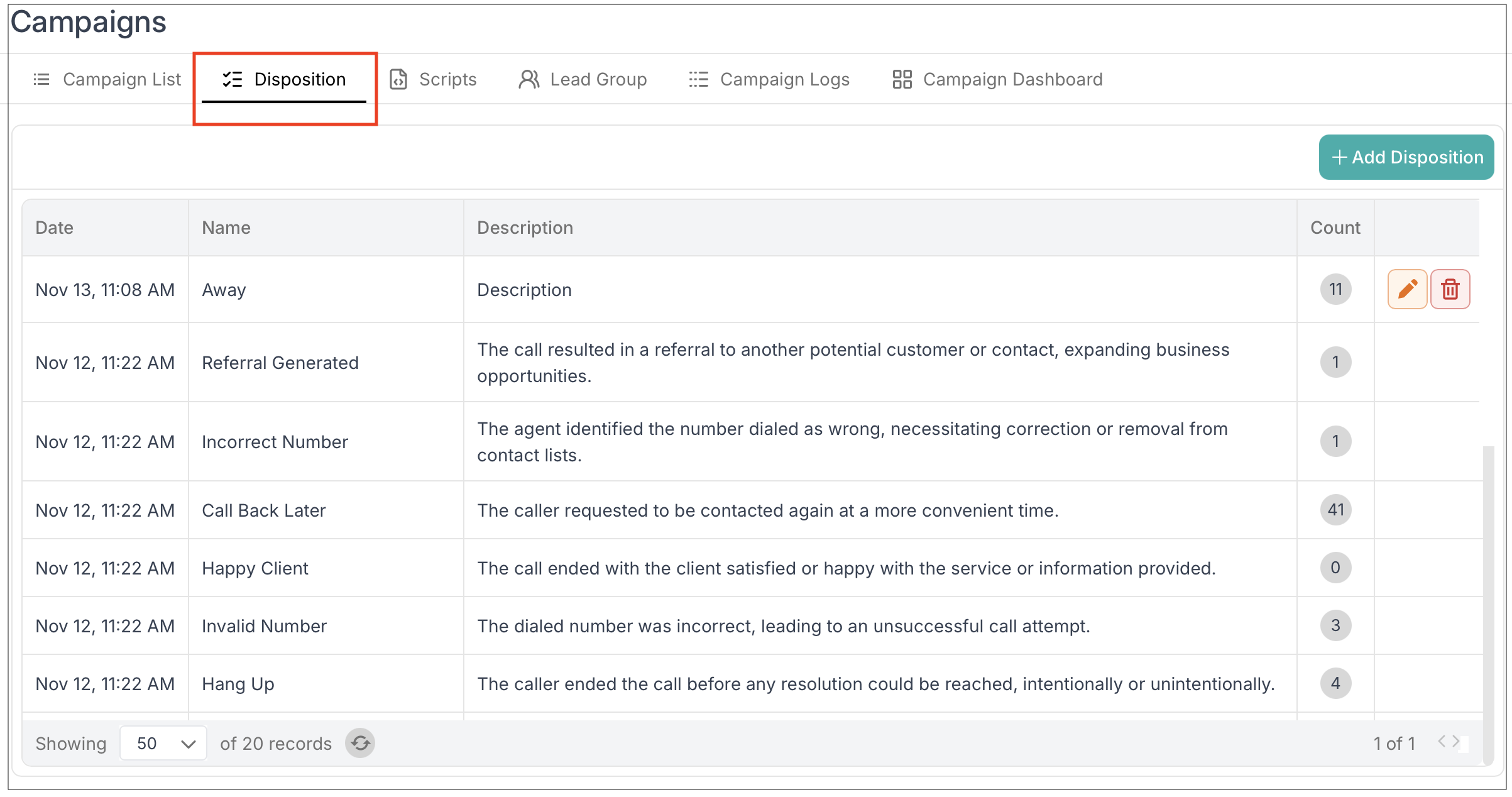The height and width of the screenshot is (797, 1512).
Task: Click the Campaign Dashboard grid icon
Action: 902,80
